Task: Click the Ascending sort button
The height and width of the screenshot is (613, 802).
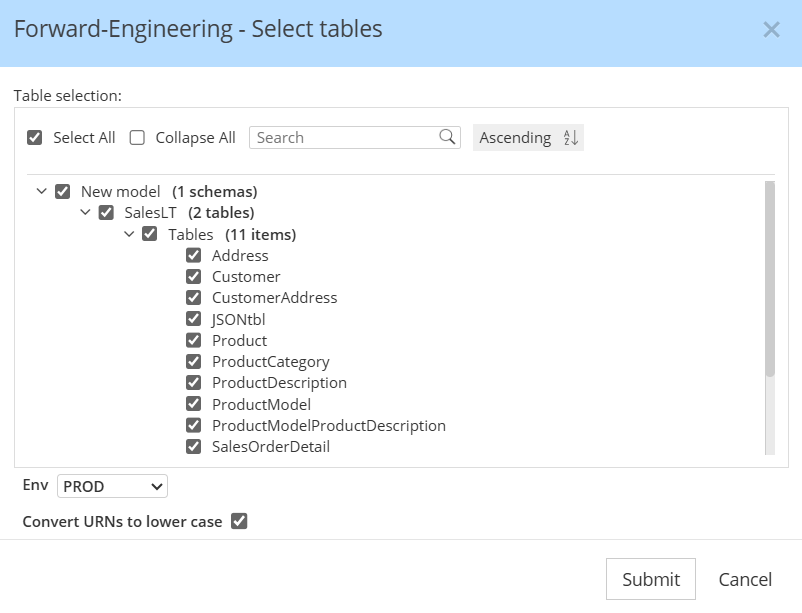Action: [x=515, y=138]
